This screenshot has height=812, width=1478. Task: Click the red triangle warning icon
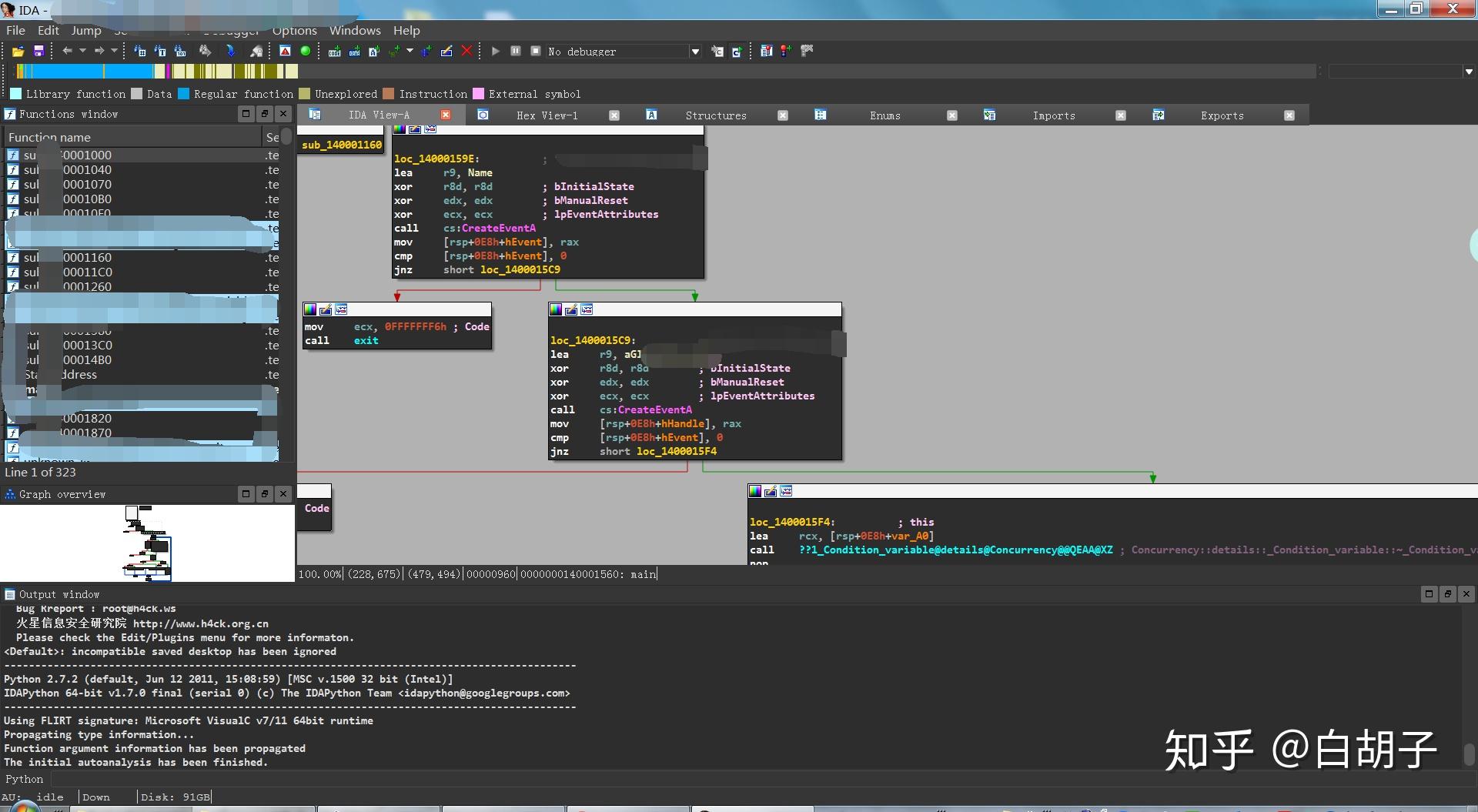285,51
